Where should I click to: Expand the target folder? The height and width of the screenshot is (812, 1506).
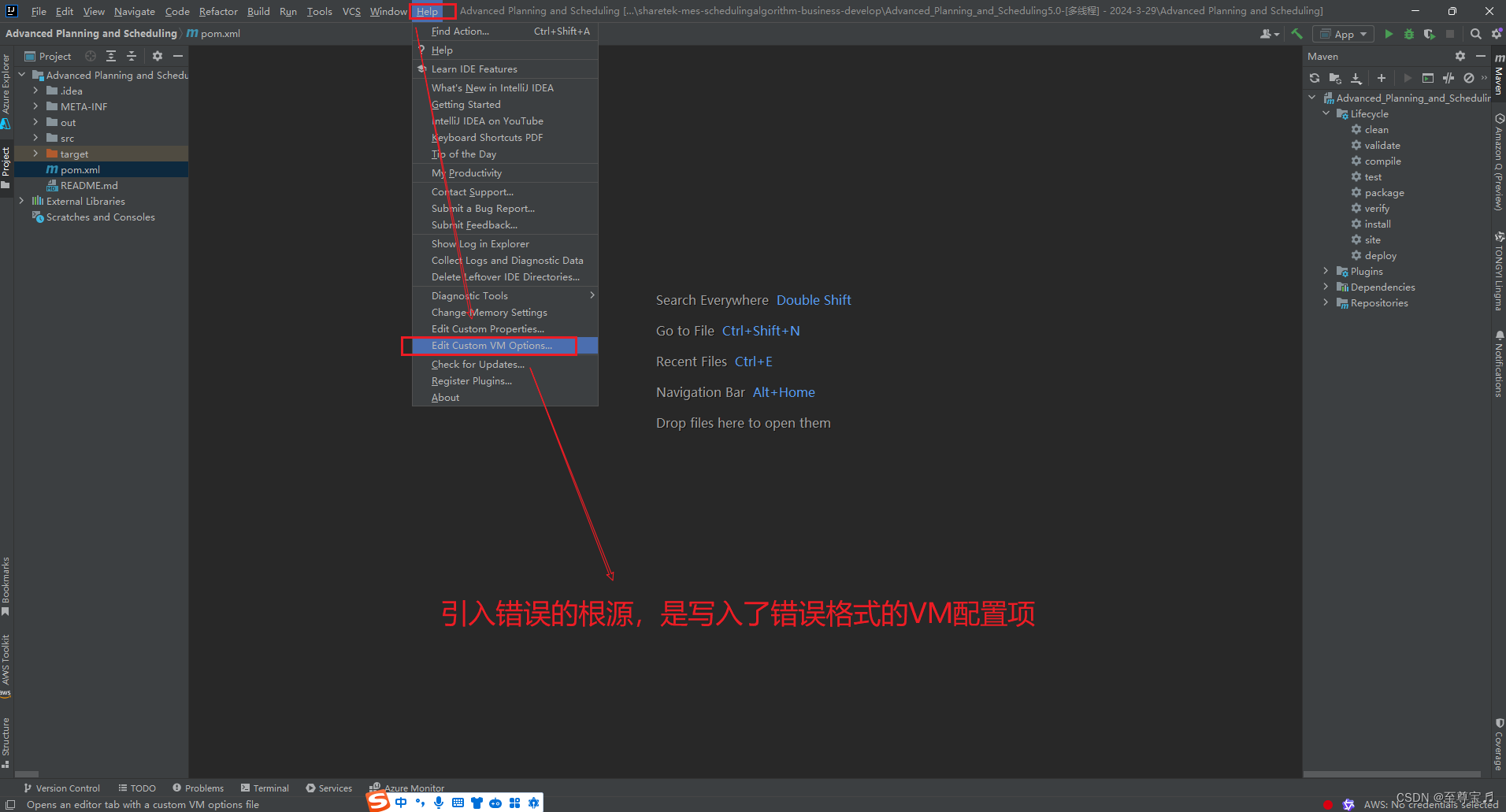pos(35,154)
